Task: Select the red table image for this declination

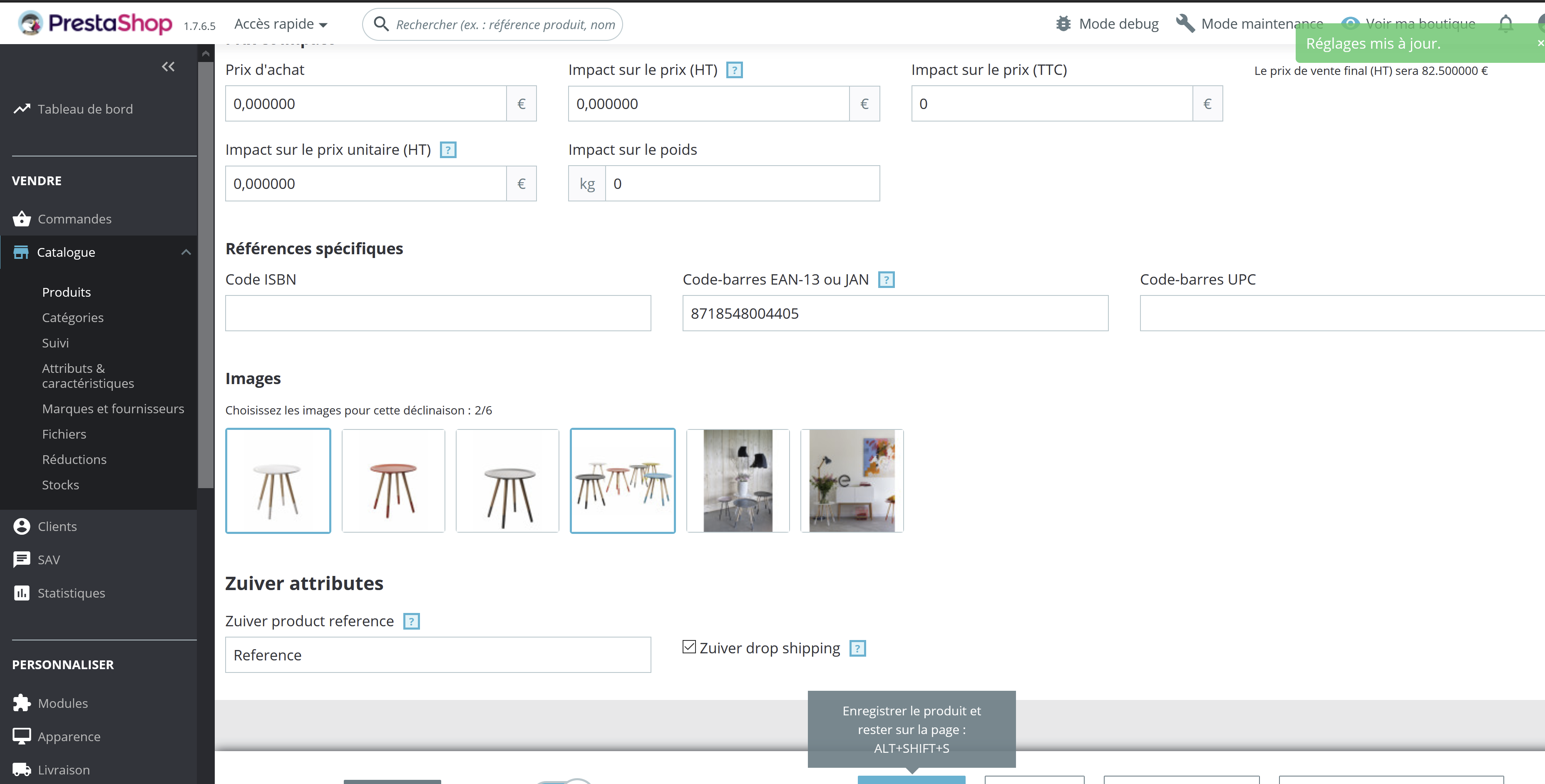Action: 393,480
